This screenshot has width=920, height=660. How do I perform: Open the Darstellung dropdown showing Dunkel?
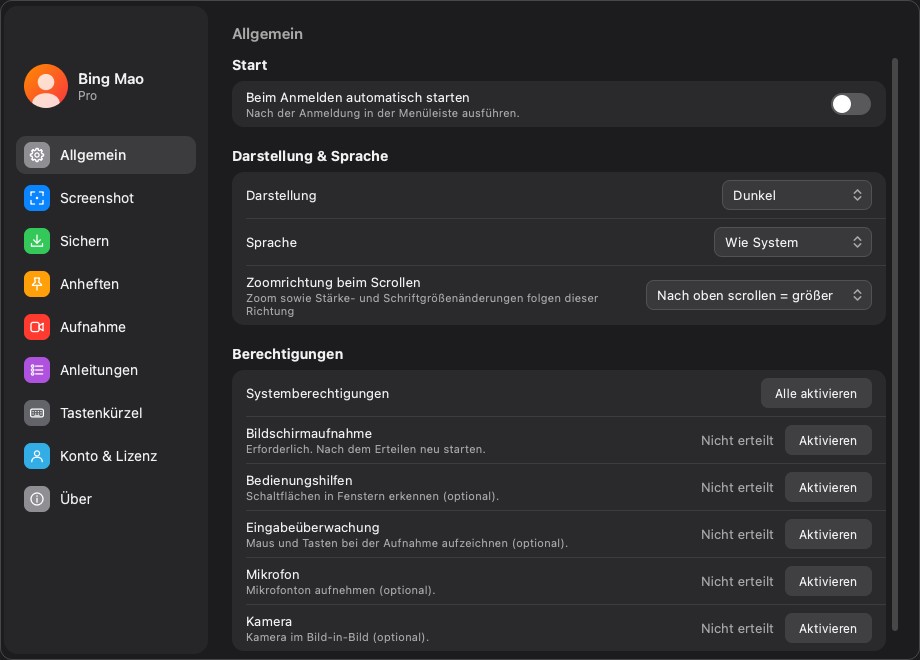tap(797, 195)
